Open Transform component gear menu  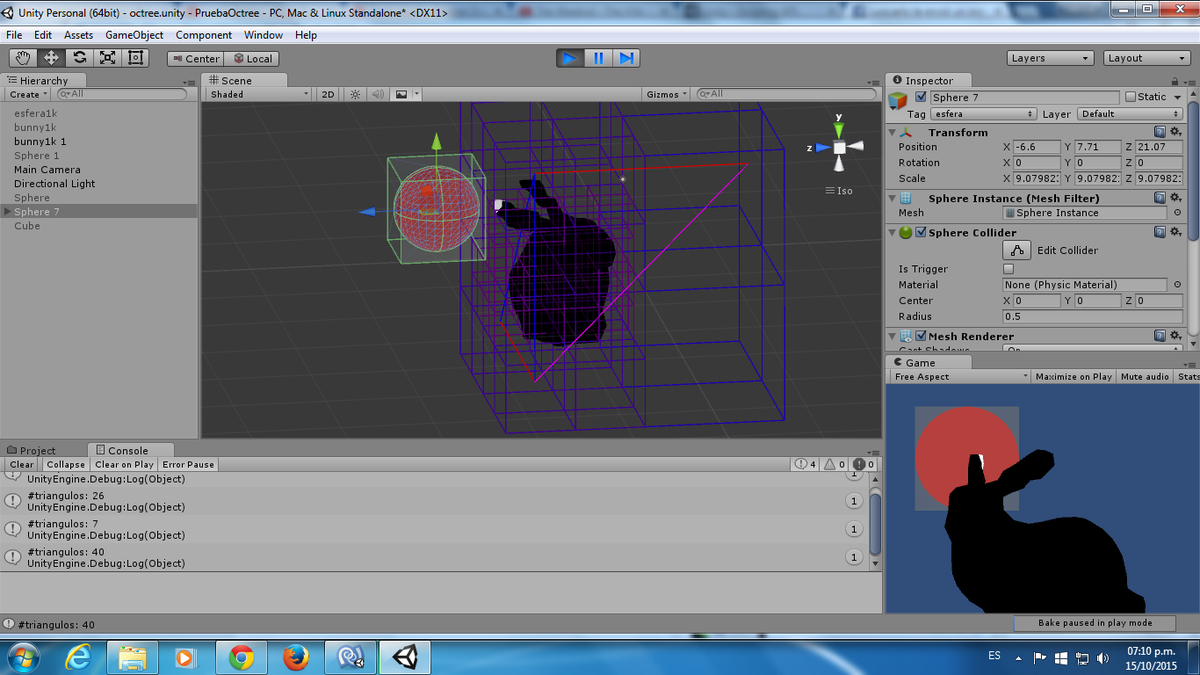tap(1175, 132)
